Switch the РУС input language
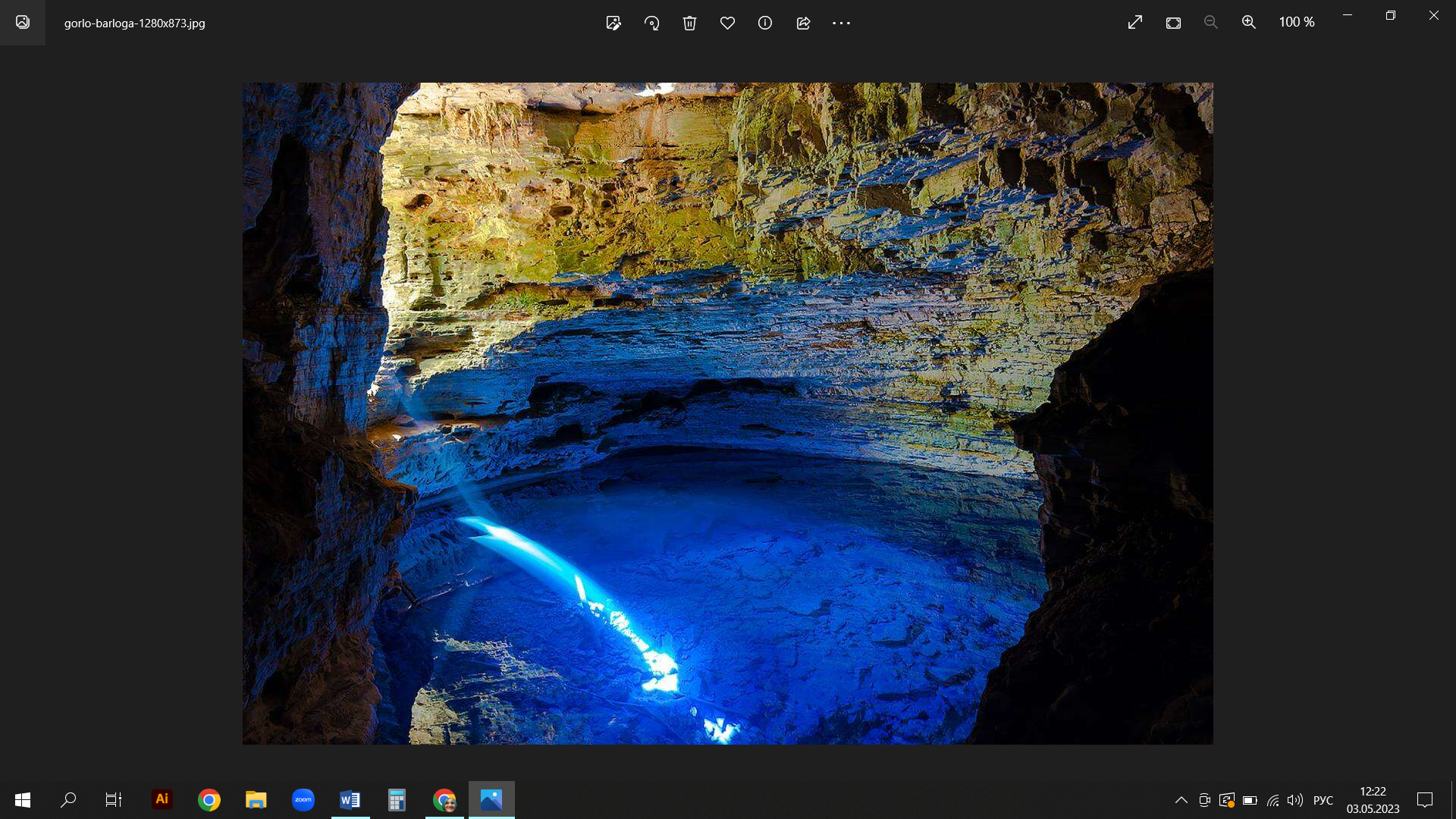 pos(1323,800)
